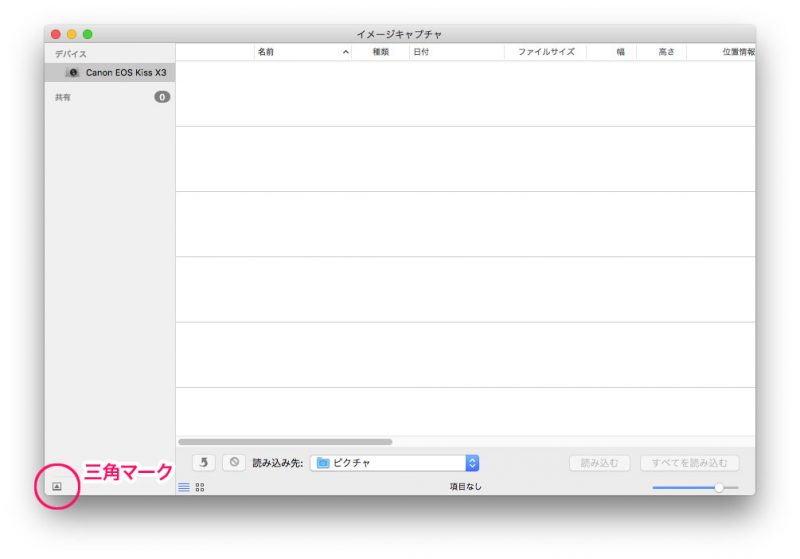Toggle sort order arrow in 名前 column
Screen dimensions: 800x559
click(345, 52)
